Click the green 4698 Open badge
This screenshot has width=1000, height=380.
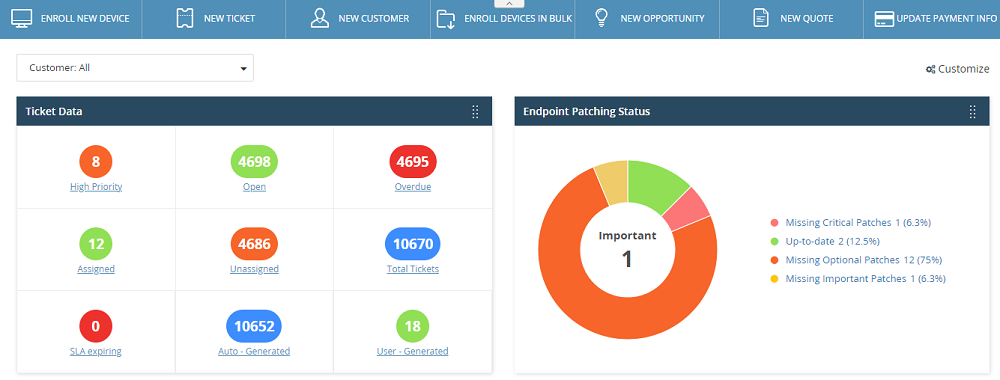254,161
